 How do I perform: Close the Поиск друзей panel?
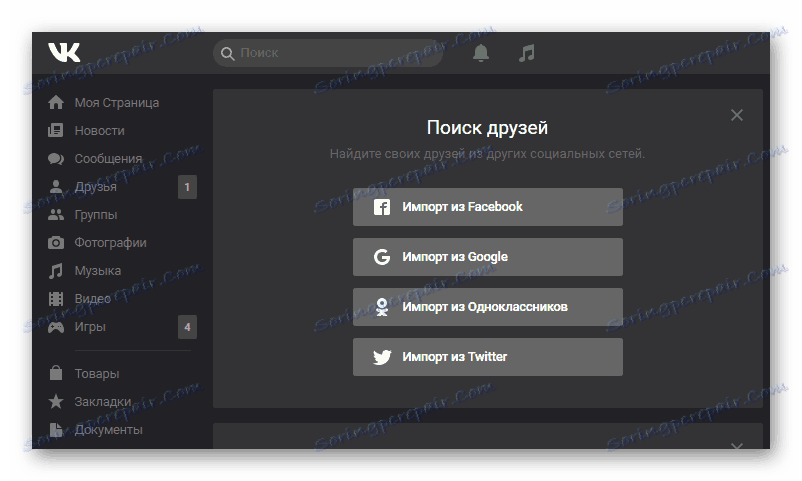[x=737, y=115]
